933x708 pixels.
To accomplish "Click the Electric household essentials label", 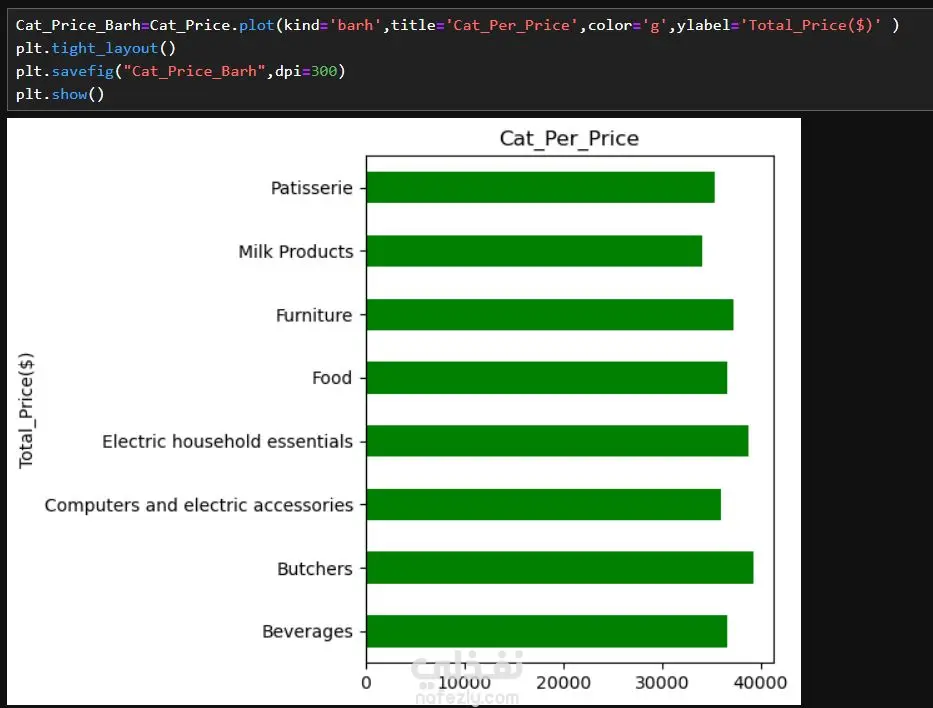I will click(x=227, y=441).
